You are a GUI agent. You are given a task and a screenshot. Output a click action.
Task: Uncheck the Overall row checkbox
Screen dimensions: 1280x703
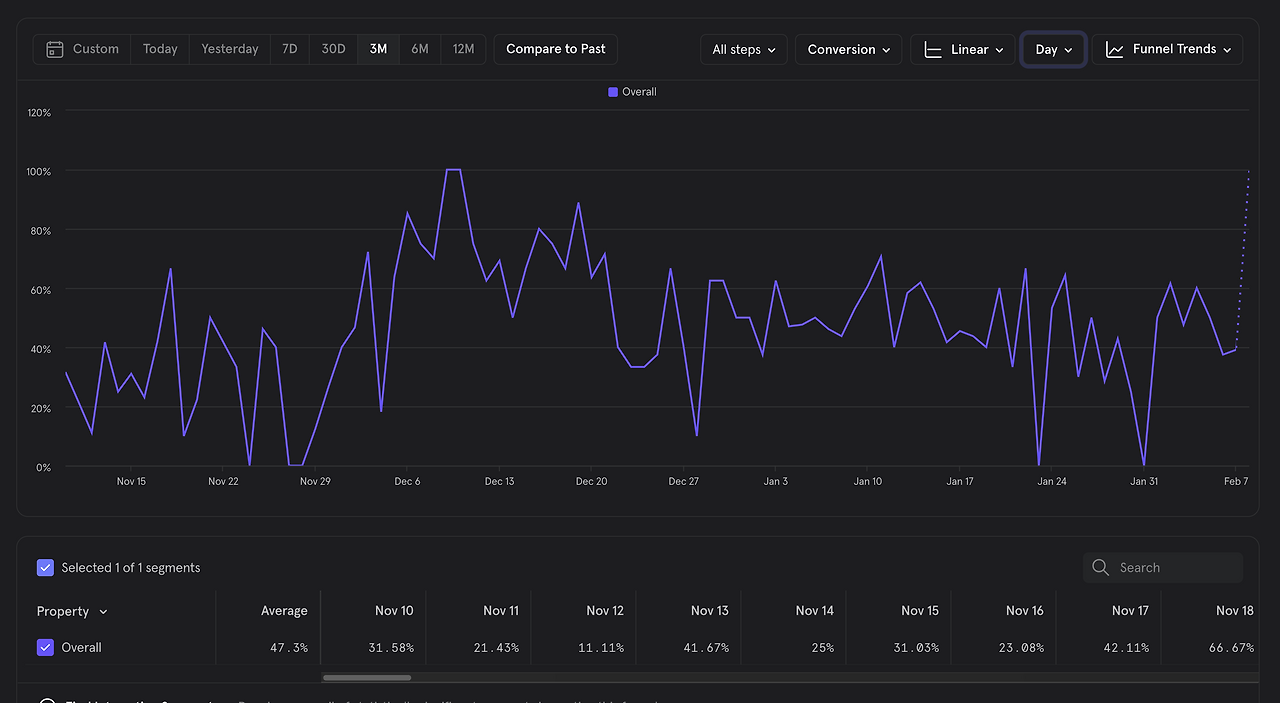tap(45, 647)
